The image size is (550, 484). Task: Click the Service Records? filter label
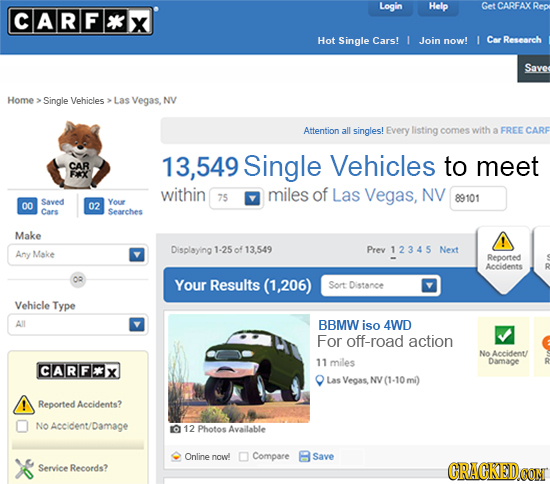[73, 468]
